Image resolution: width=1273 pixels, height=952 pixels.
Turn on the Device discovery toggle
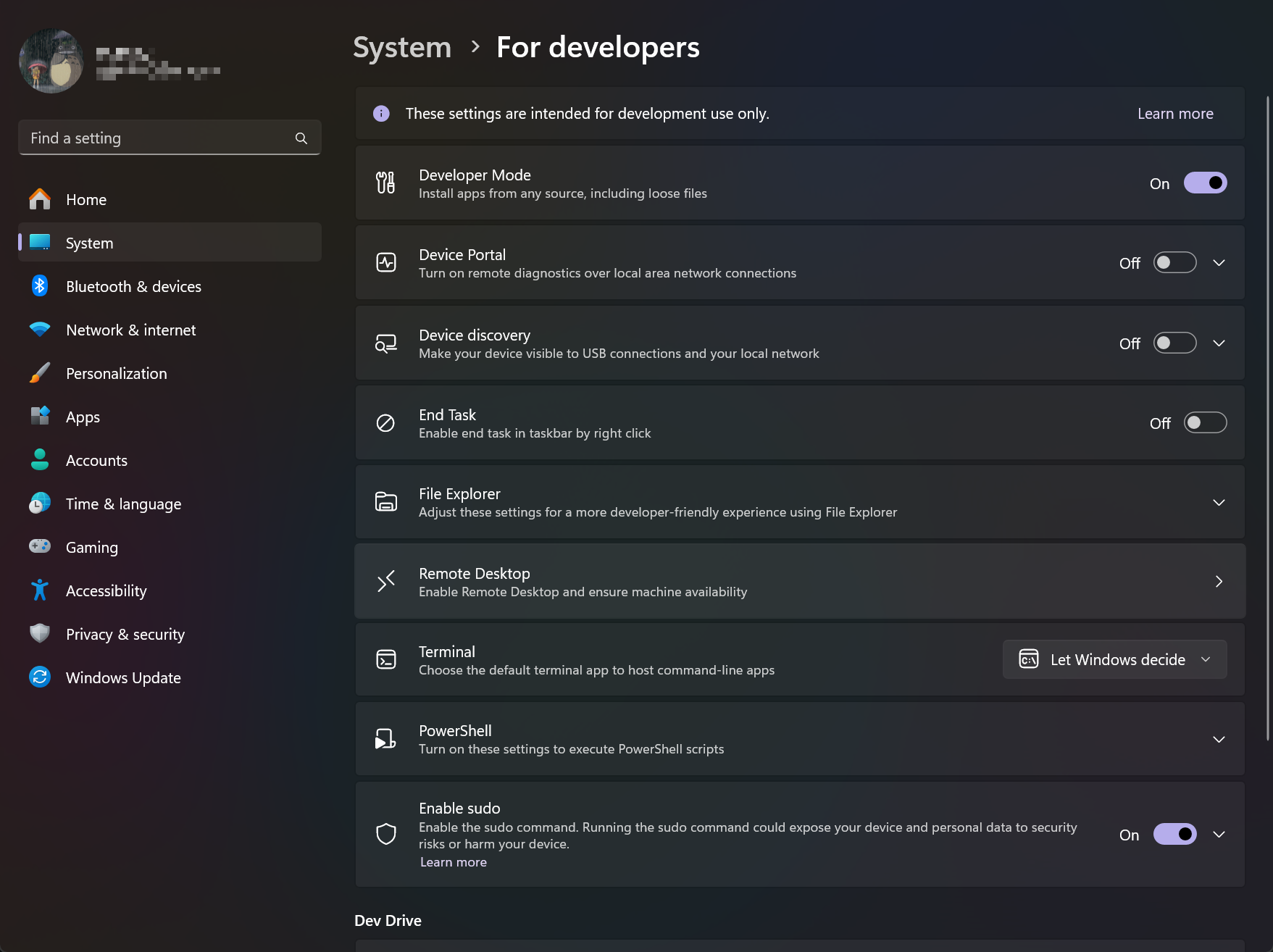(1175, 343)
